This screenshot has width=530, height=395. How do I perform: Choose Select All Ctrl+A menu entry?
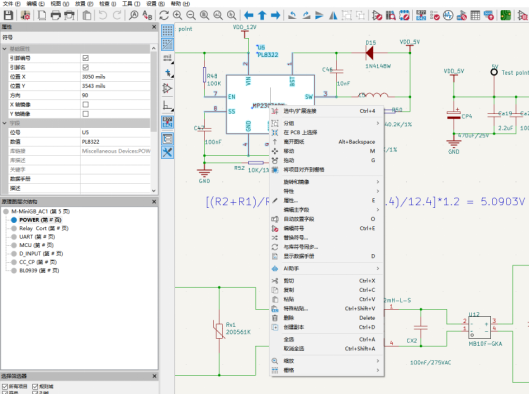(x=327, y=339)
